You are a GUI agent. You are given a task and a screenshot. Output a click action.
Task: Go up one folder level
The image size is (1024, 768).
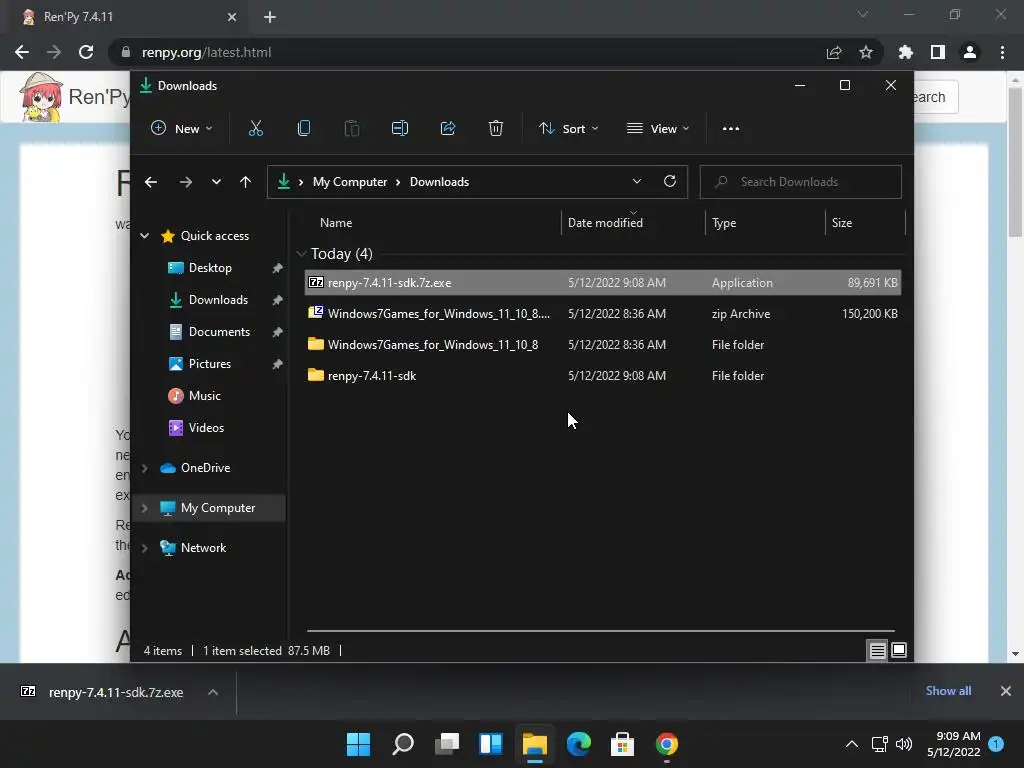tap(246, 182)
